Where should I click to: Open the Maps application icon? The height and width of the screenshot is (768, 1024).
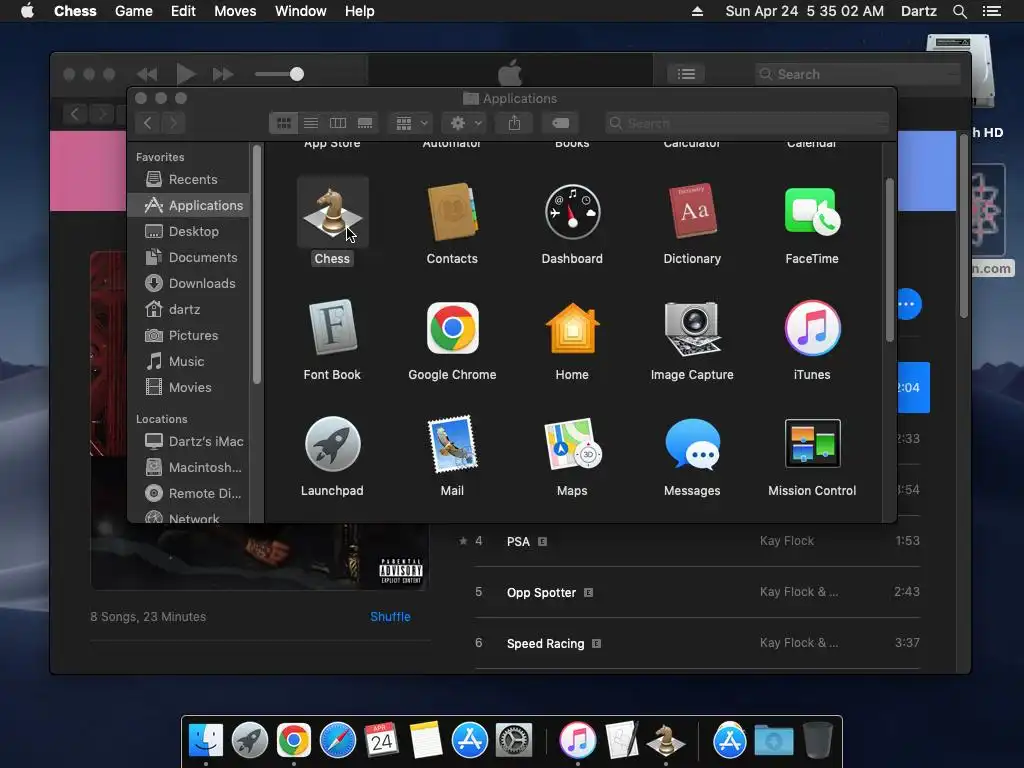coord(572,444)
